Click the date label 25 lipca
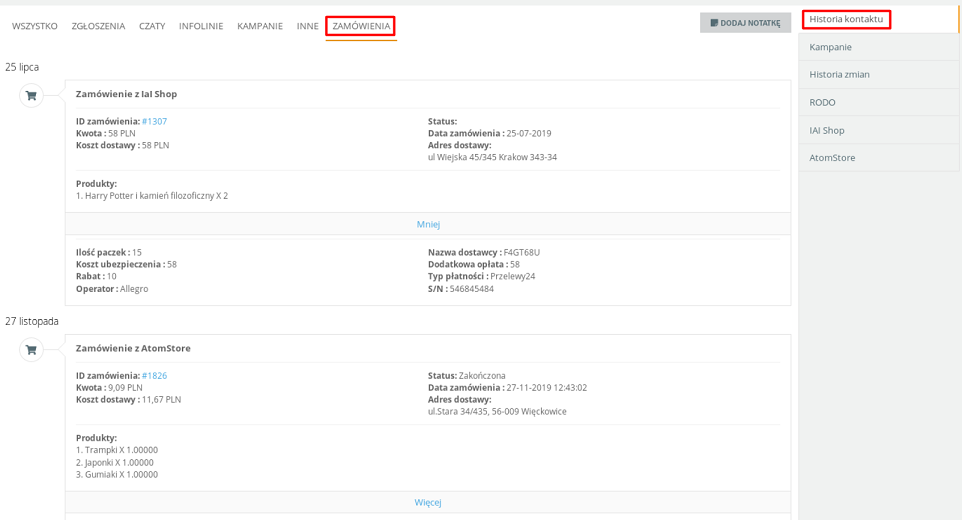 (x=22, y=67)
